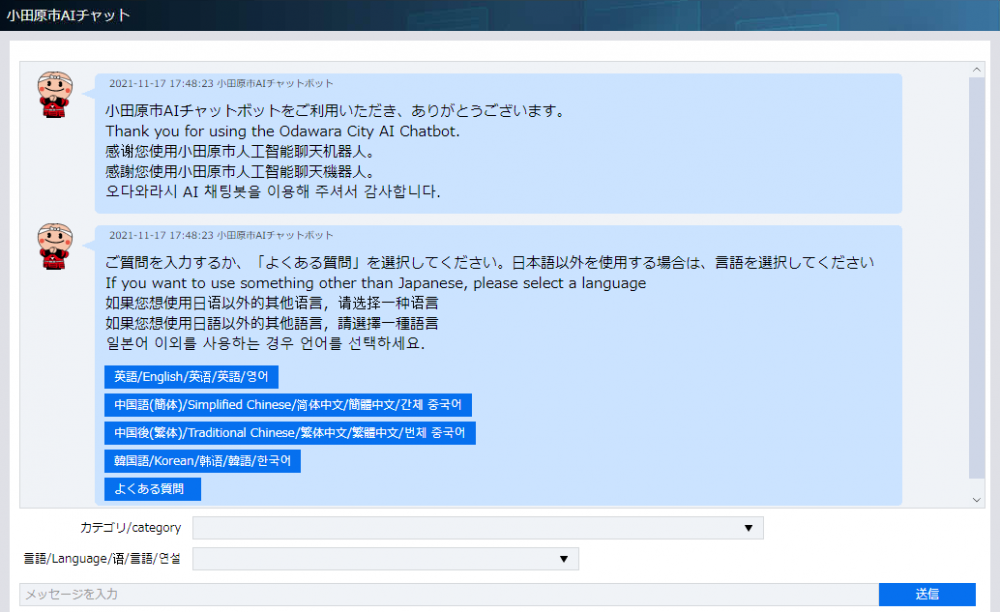Click the カテゴリ/category label
Image resolution: width=1000 pixels, height=612 pixels.
pos(131,528)
